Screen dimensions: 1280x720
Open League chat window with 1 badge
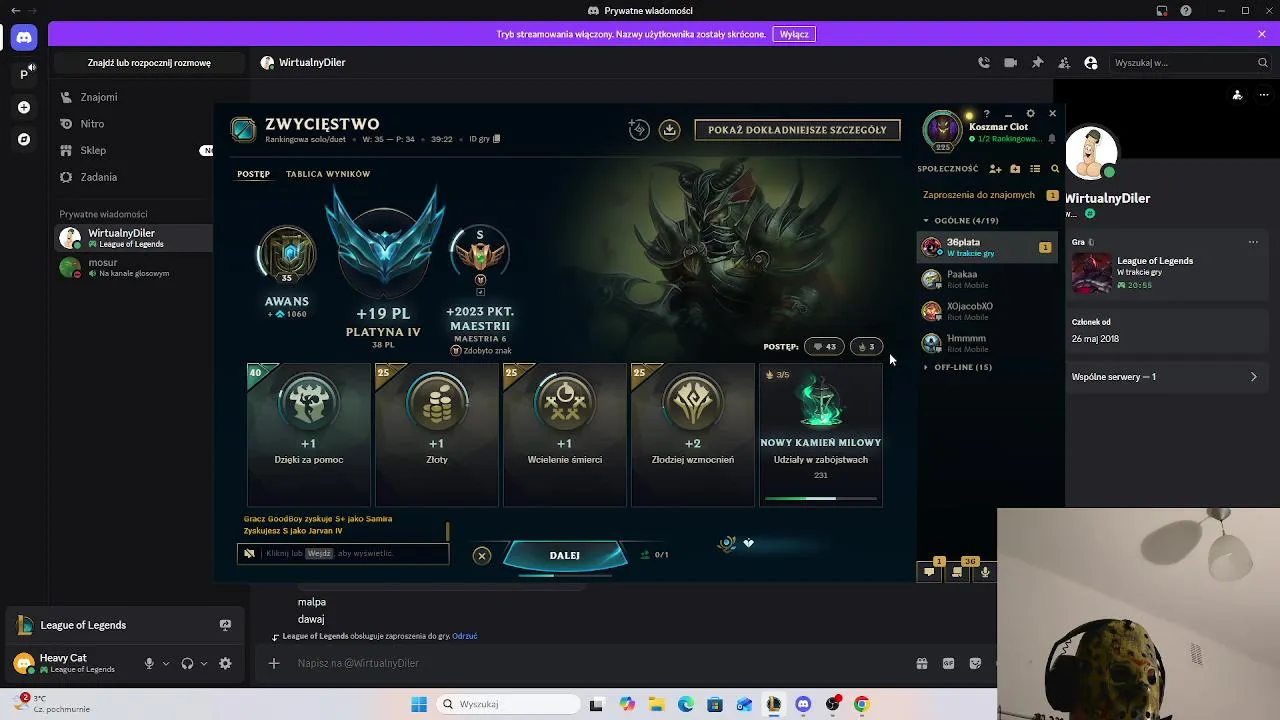click(x=930, y=572)
